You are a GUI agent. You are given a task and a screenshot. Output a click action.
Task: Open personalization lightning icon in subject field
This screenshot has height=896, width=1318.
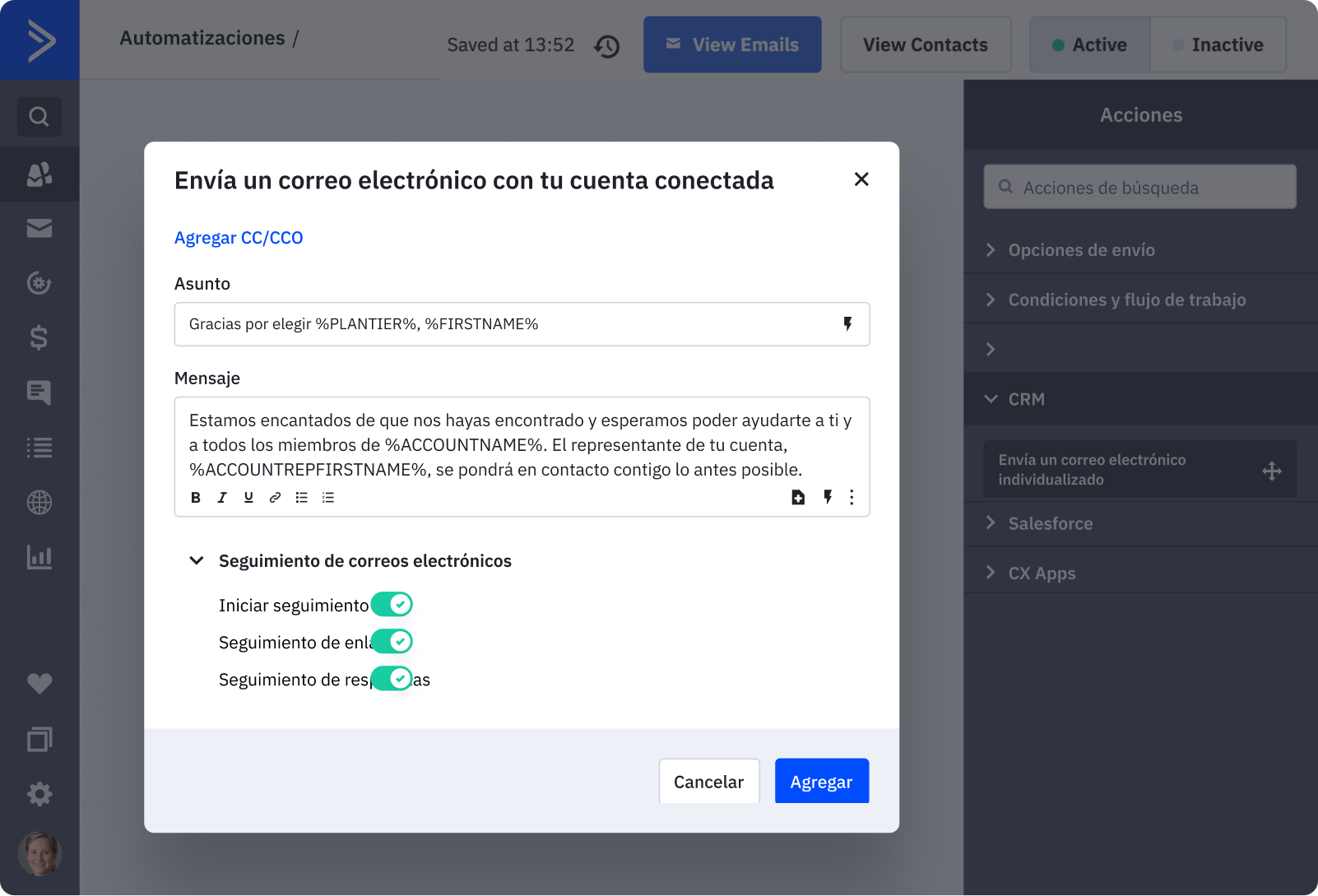tap(847, 324)
